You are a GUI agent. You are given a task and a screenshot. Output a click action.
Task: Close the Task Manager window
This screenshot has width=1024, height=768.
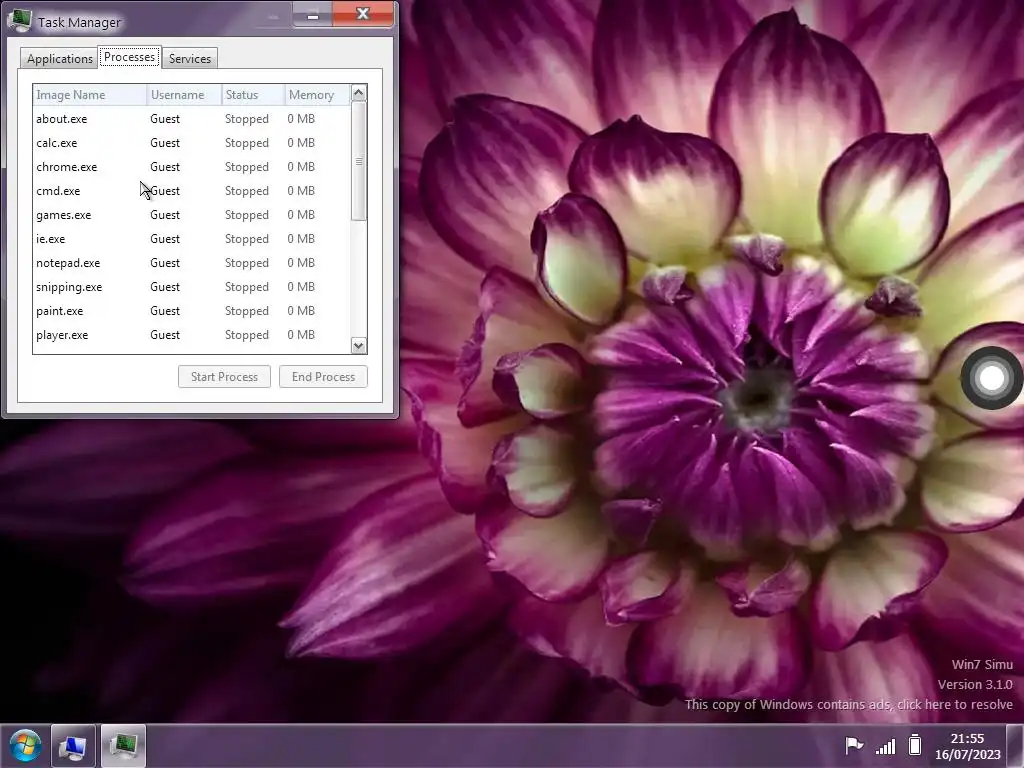[x=363, y=14]
